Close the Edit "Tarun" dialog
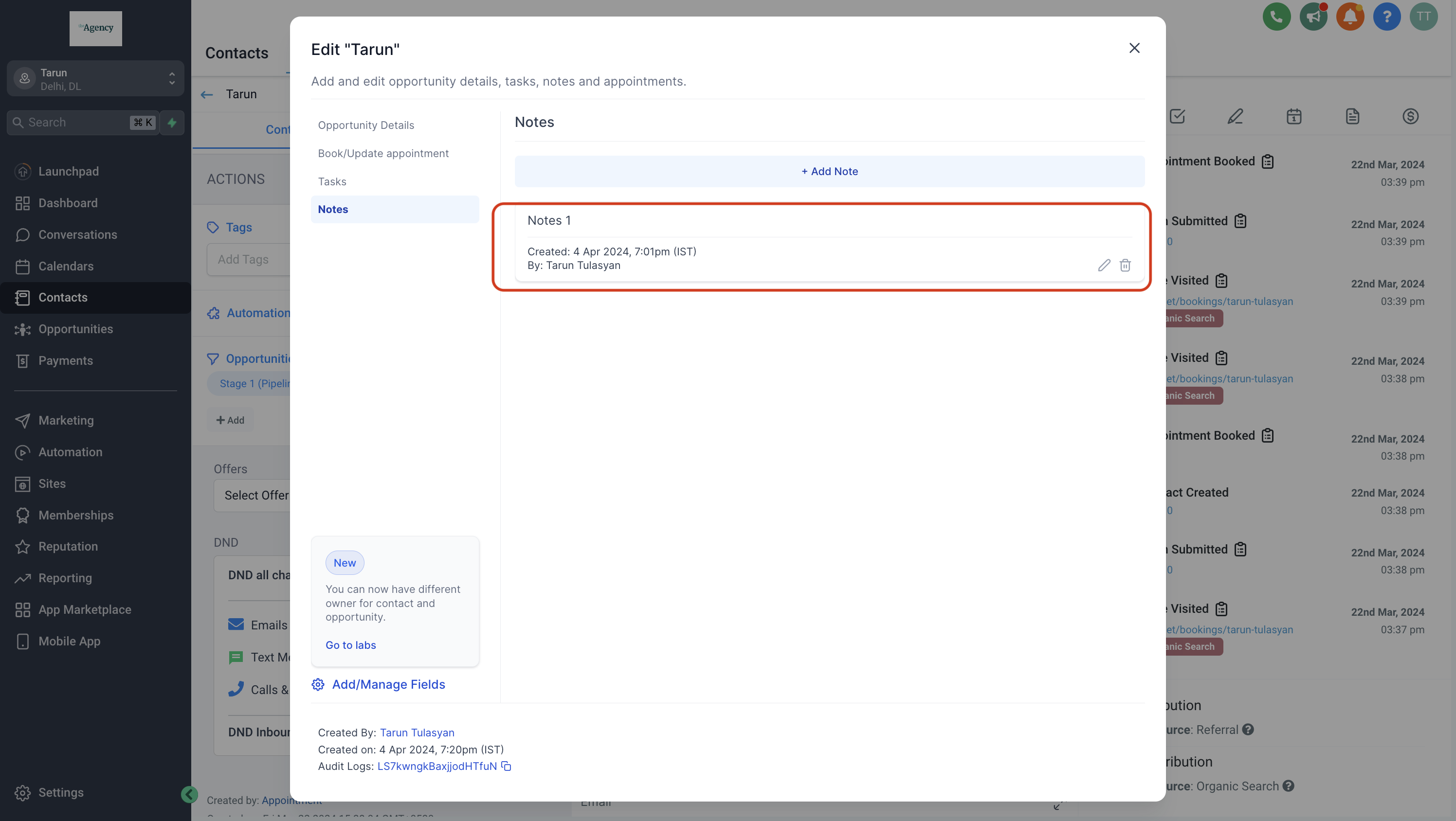The width and height of the screenshot is (1456, 821). [x=1134, y=48]
